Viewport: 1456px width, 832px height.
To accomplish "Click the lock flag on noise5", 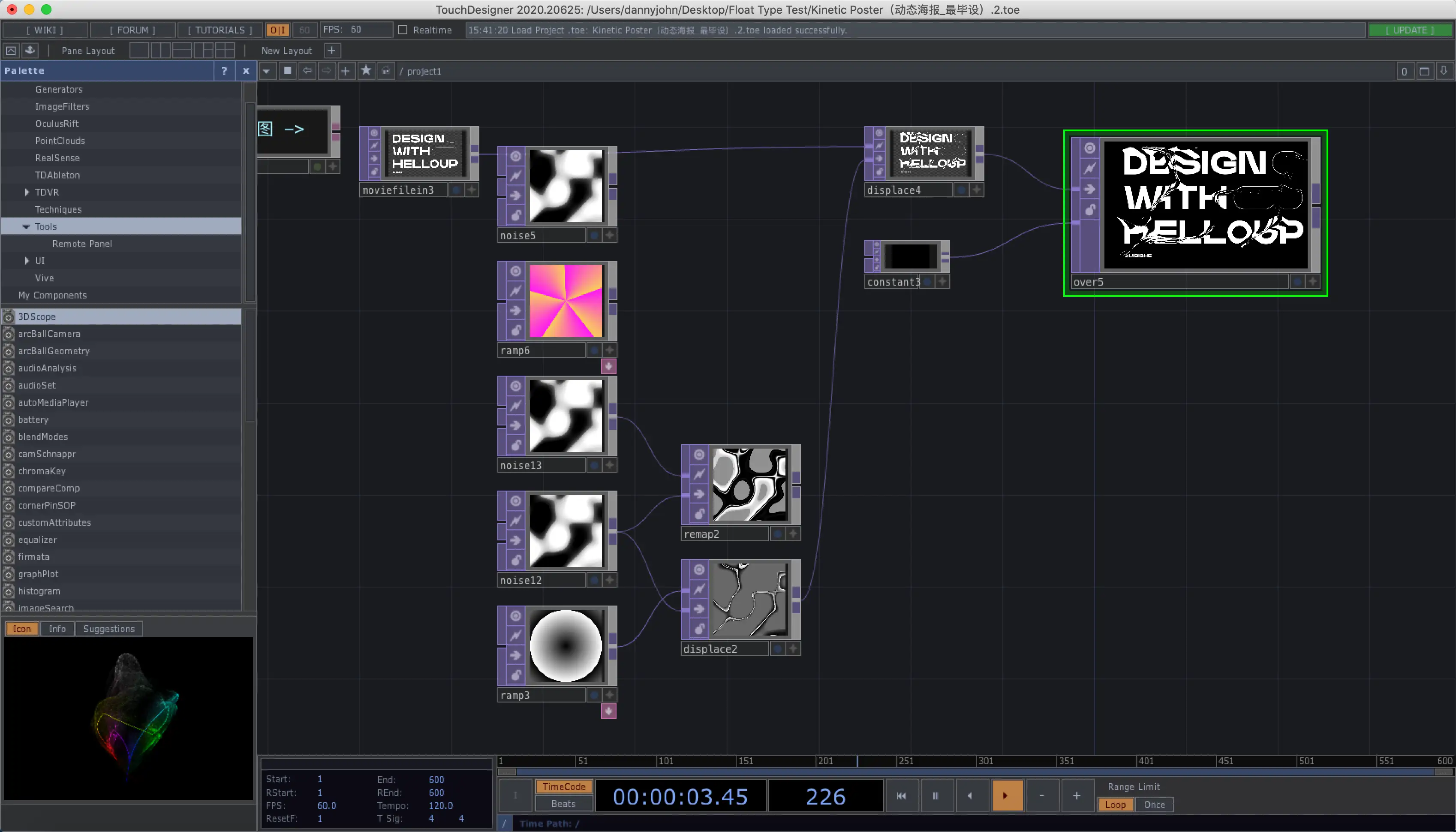I will click(515, 215).
